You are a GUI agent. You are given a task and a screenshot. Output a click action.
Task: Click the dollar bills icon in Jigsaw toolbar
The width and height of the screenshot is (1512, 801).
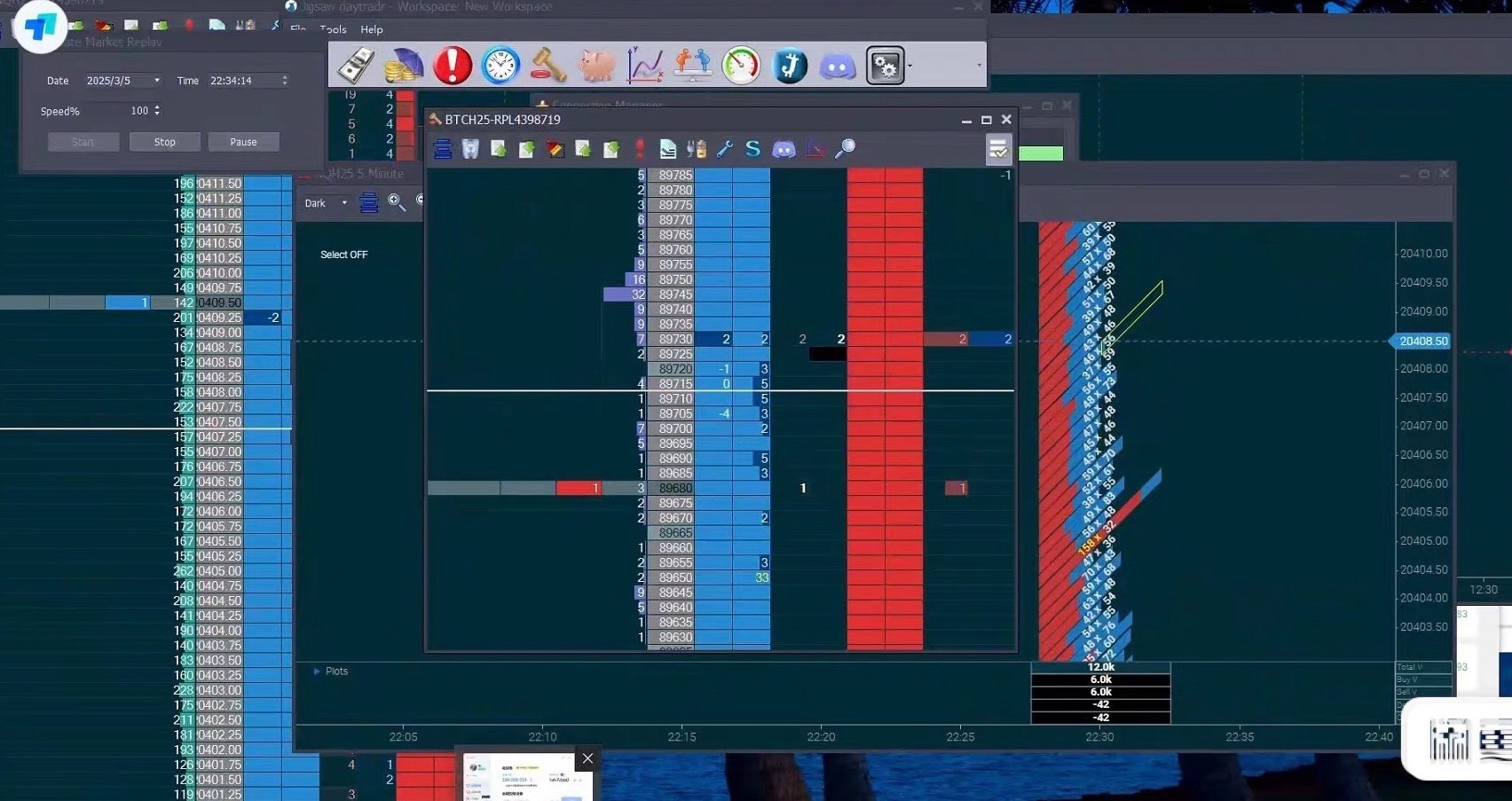pos(356,66)
